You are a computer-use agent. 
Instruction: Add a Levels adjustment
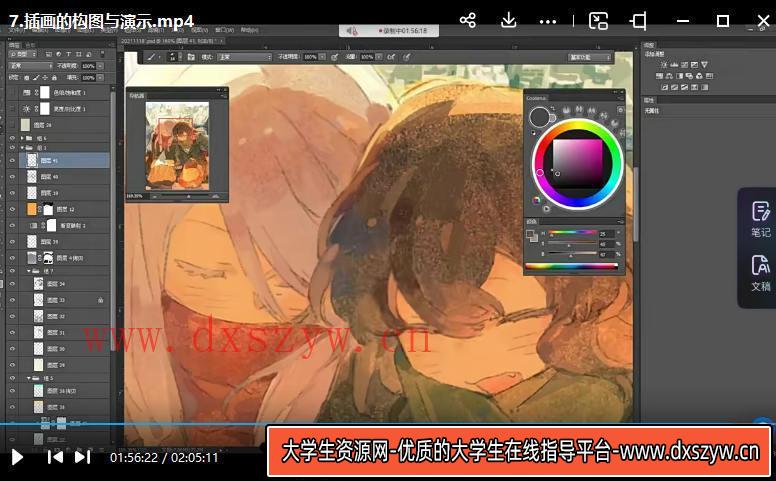(x=674, y=65)
